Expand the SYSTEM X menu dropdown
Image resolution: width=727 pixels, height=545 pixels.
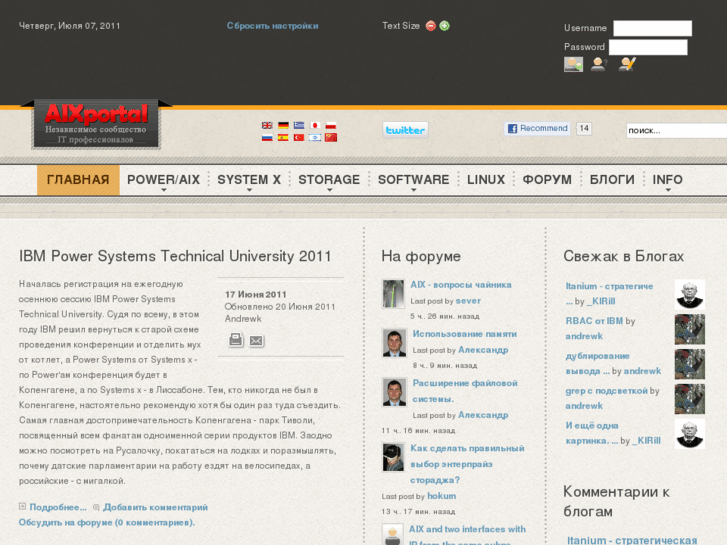249,180
